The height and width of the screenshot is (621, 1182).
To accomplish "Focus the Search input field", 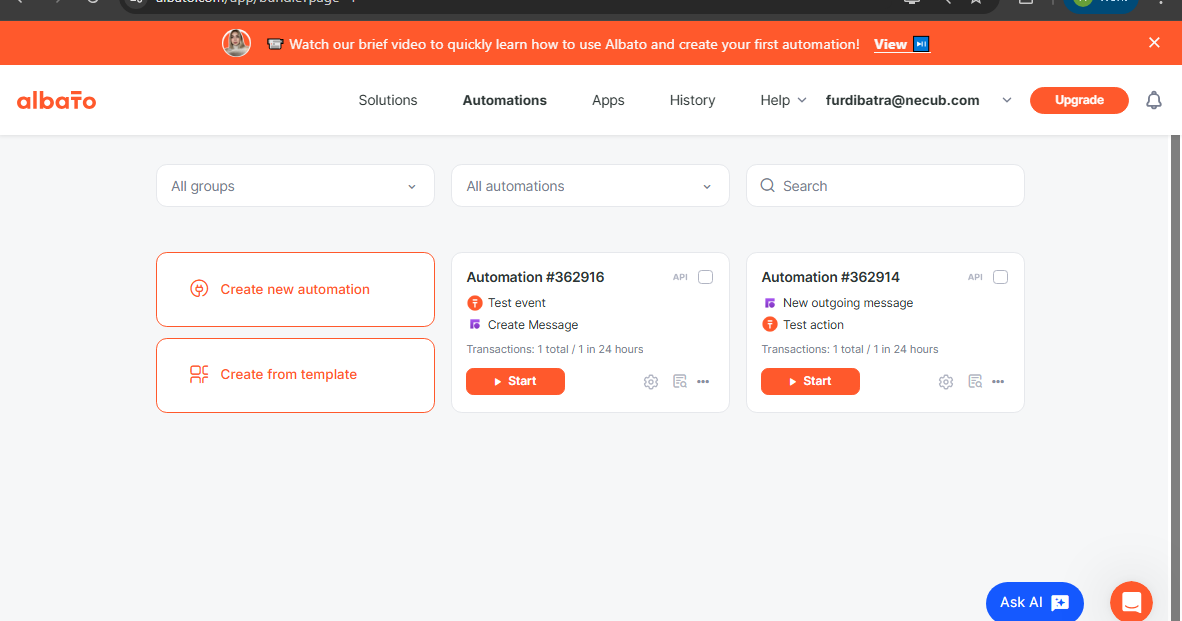I will click(x=885, y=185).
